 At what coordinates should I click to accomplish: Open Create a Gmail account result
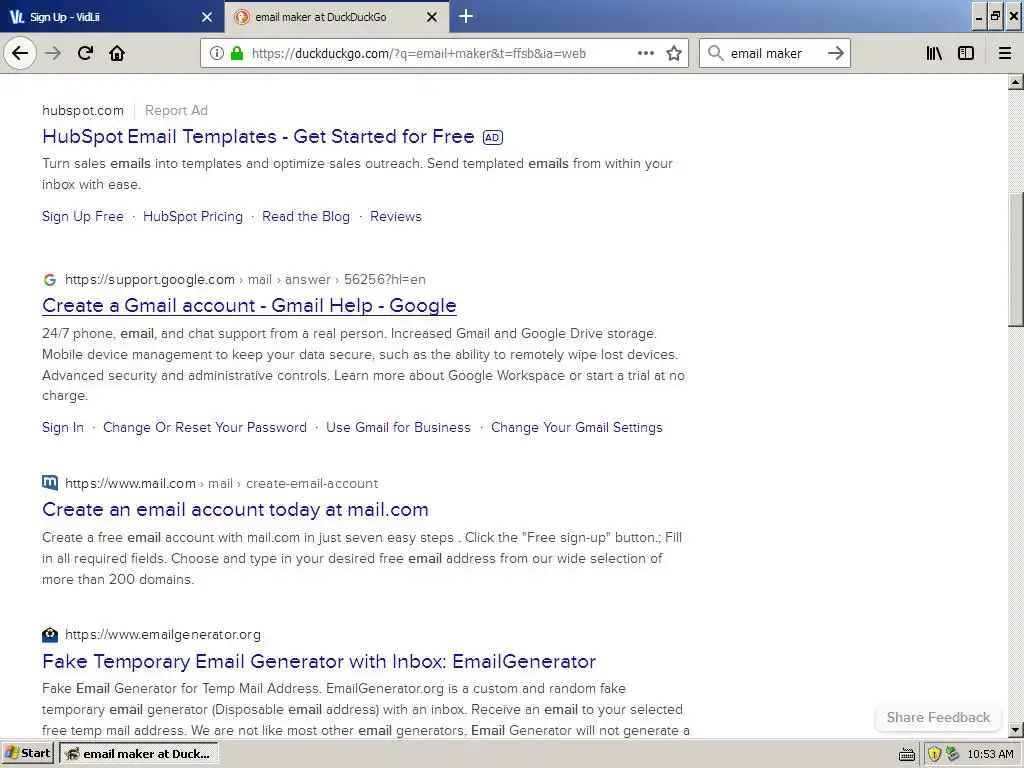tap(249, 305)
